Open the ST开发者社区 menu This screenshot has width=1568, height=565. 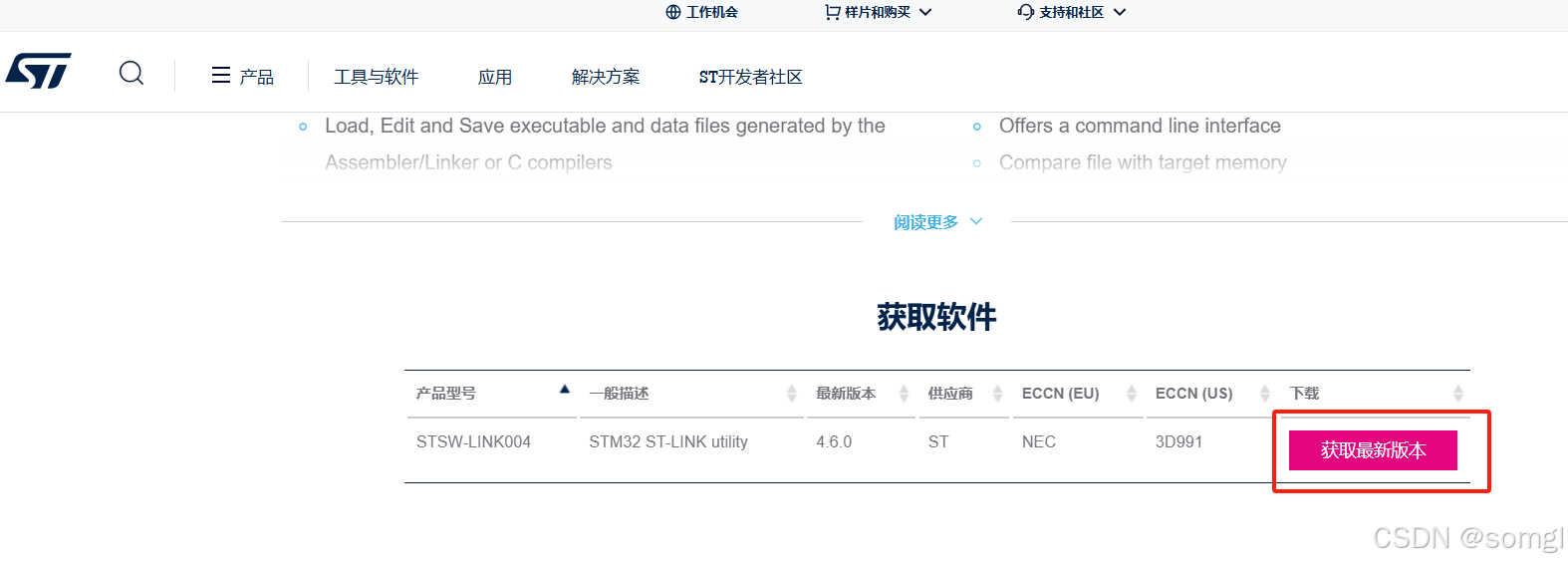pos(750,77)
